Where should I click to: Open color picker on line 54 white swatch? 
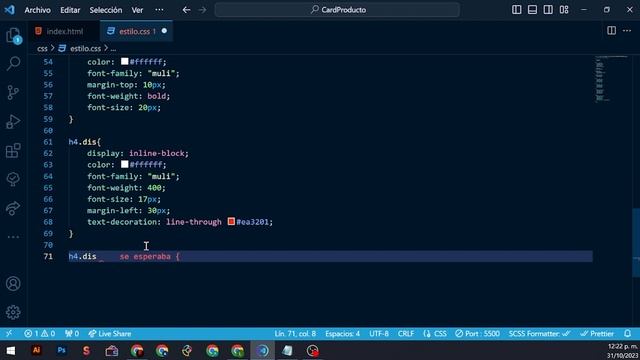[124, 61]
